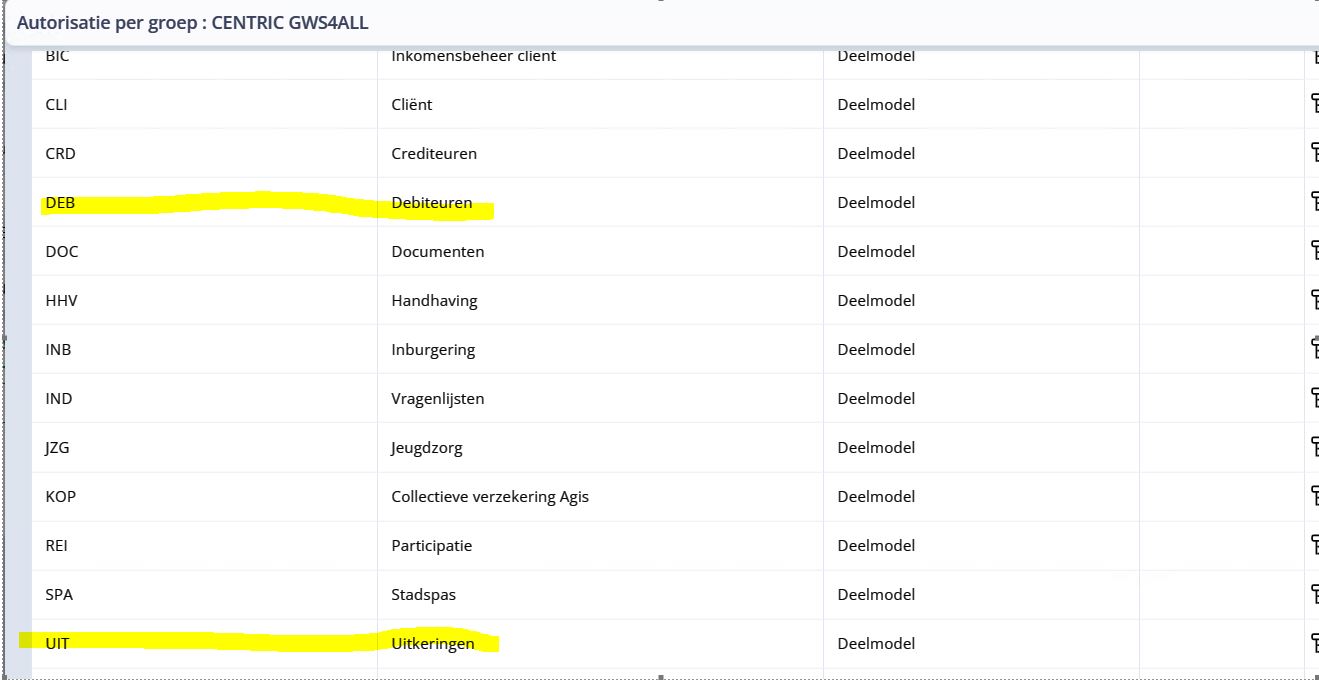
Task: Click the Stadspas description cell
Action: coord(600,594)
